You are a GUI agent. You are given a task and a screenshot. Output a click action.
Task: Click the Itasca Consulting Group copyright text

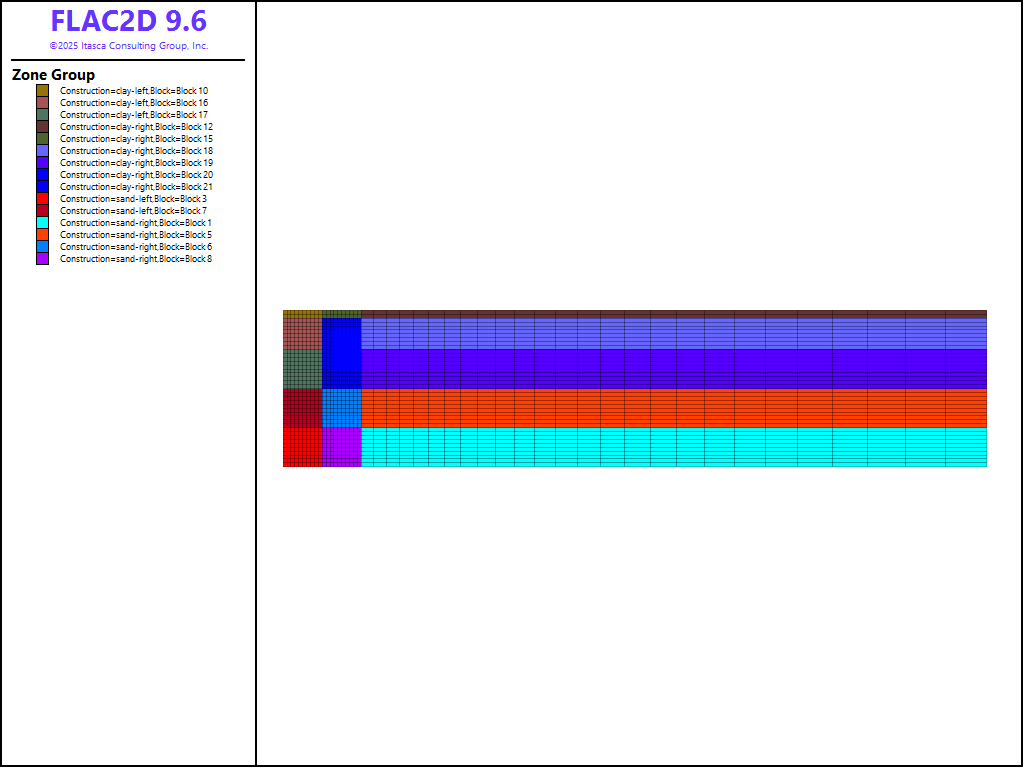pyautogui.click(x=129, y=46)
